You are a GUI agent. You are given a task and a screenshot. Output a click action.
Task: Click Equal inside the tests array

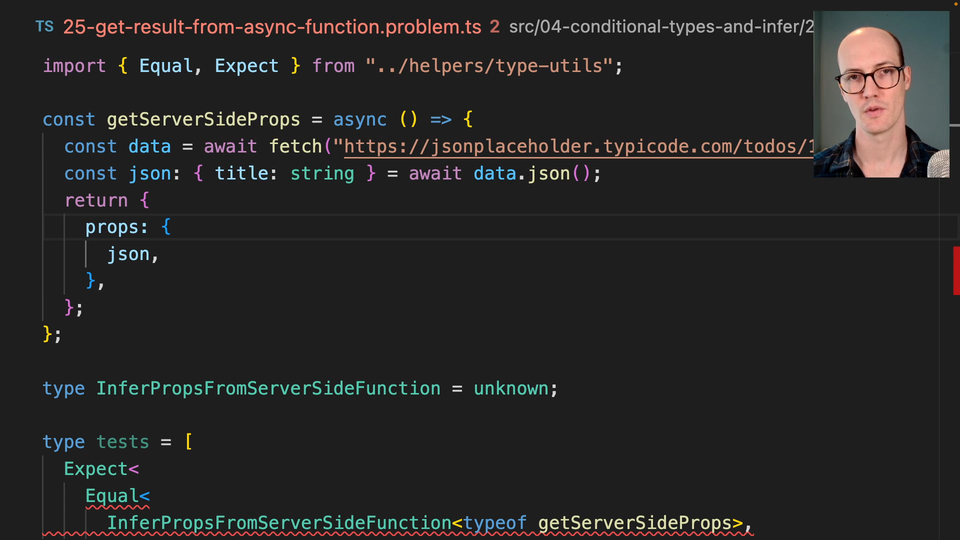pos(112,496)
